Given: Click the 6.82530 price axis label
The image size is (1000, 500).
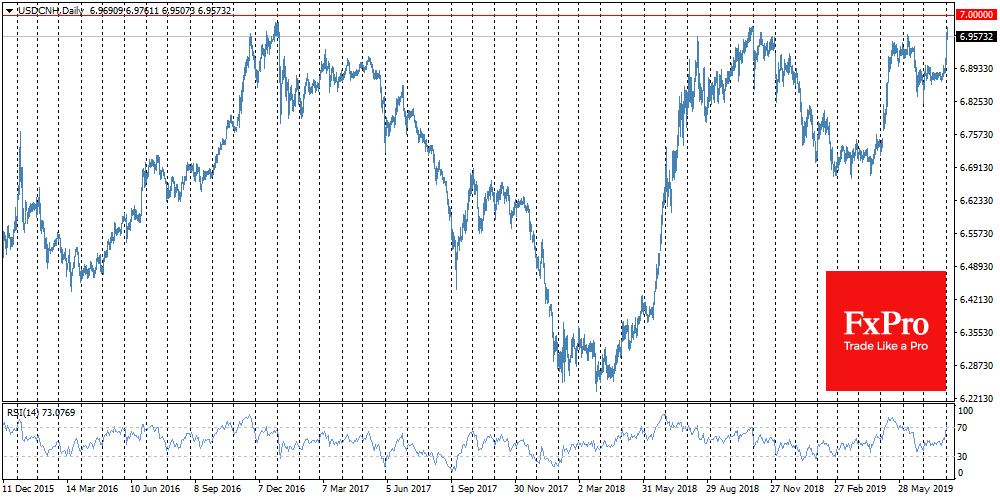Looking at the screenshot, I should point(976,102).
